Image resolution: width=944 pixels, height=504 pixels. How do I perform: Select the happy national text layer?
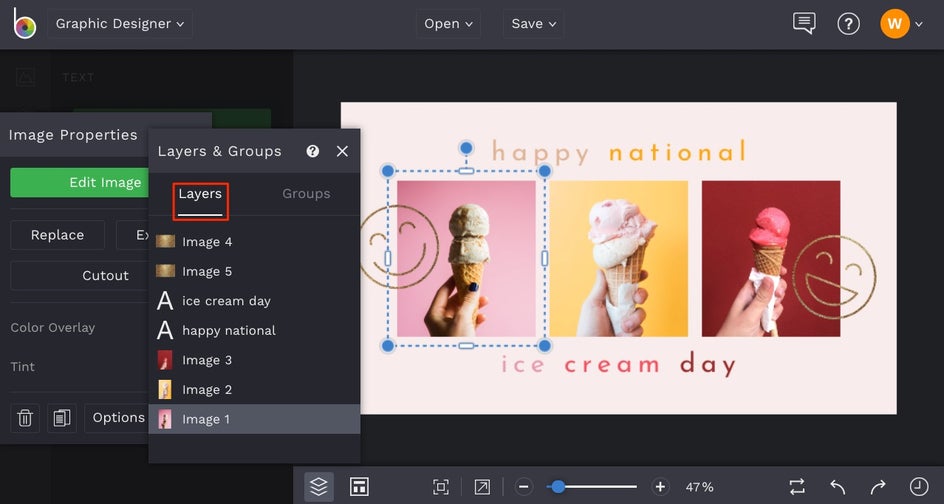(x=254, y=331)
